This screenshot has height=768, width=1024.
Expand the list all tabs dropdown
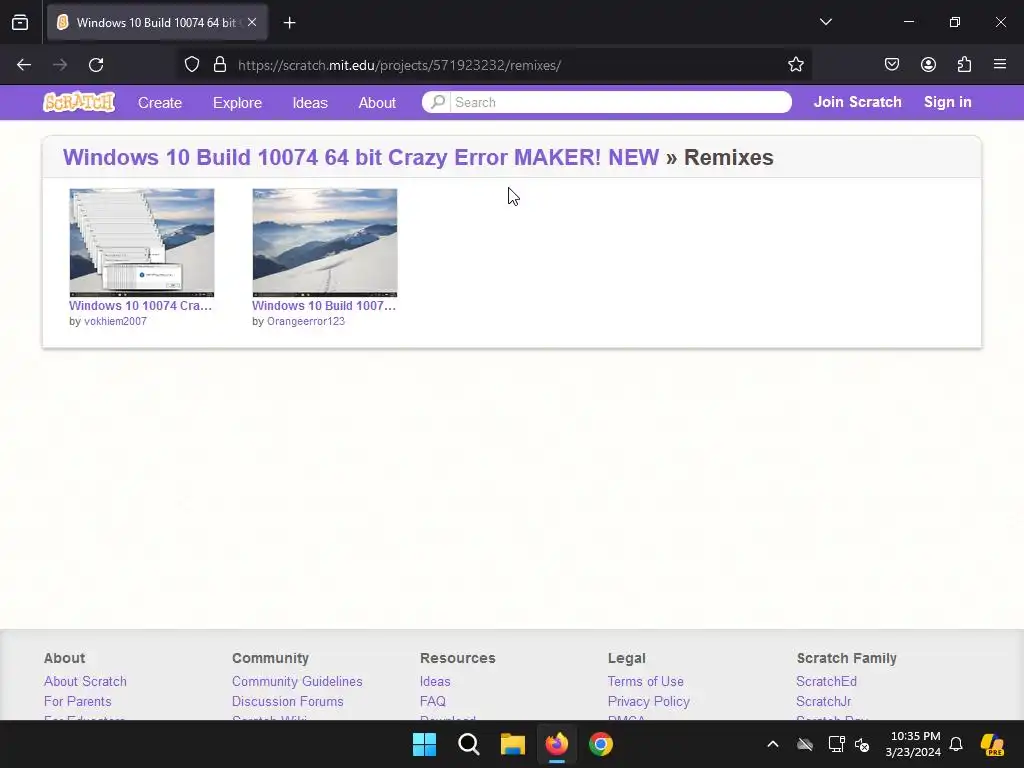(825, 22)
